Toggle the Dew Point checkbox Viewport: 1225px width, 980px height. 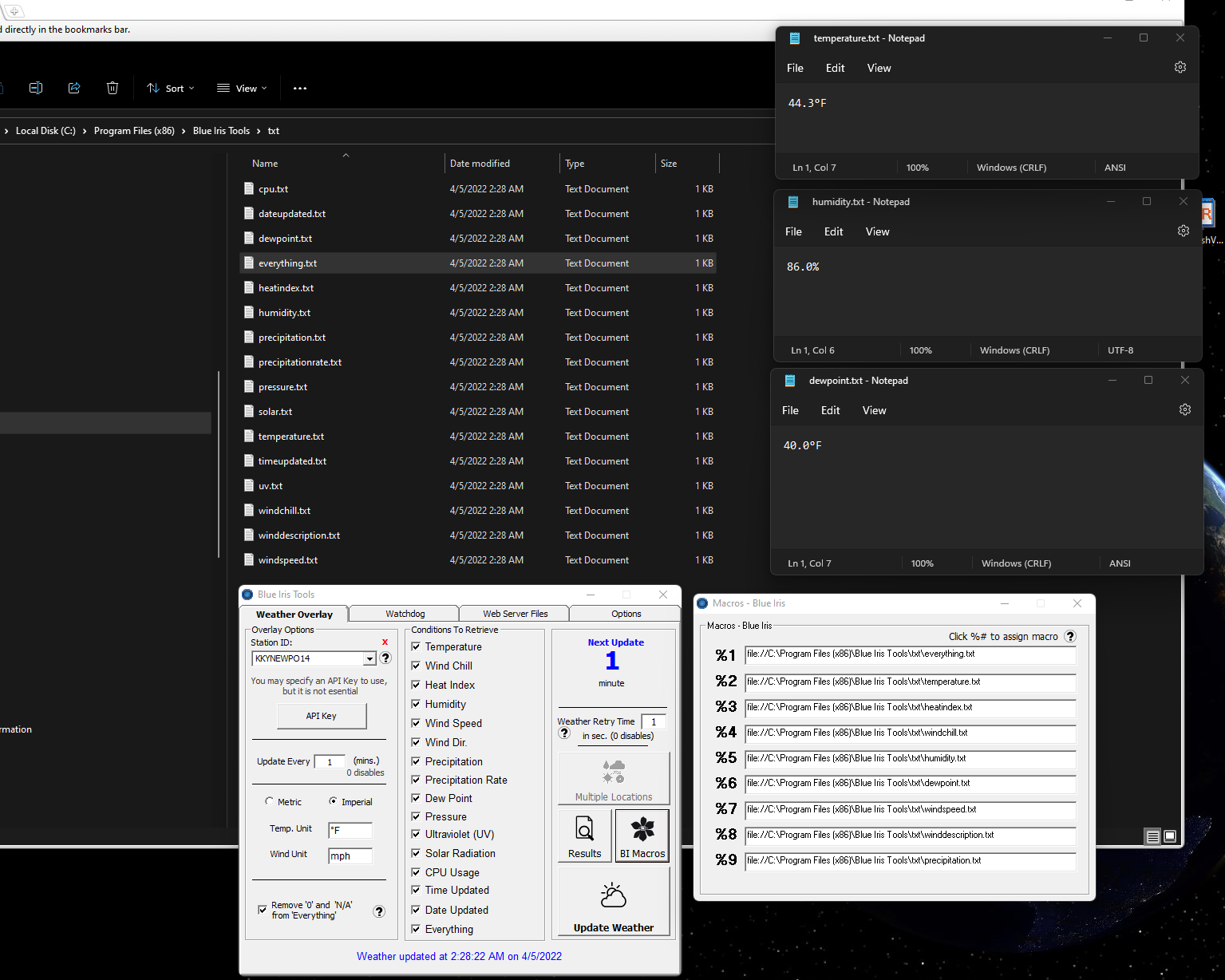(x=416, y=798)
